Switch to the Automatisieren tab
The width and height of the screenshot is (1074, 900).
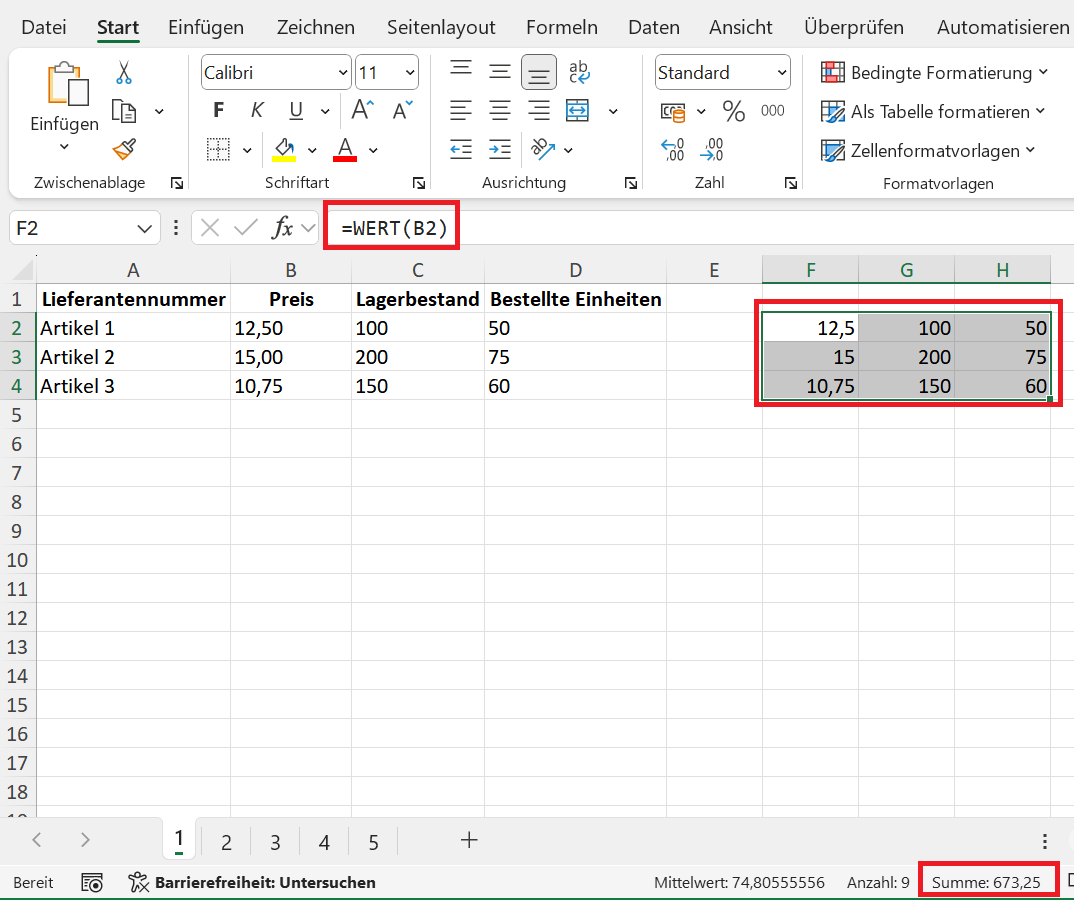[1003, 27]
